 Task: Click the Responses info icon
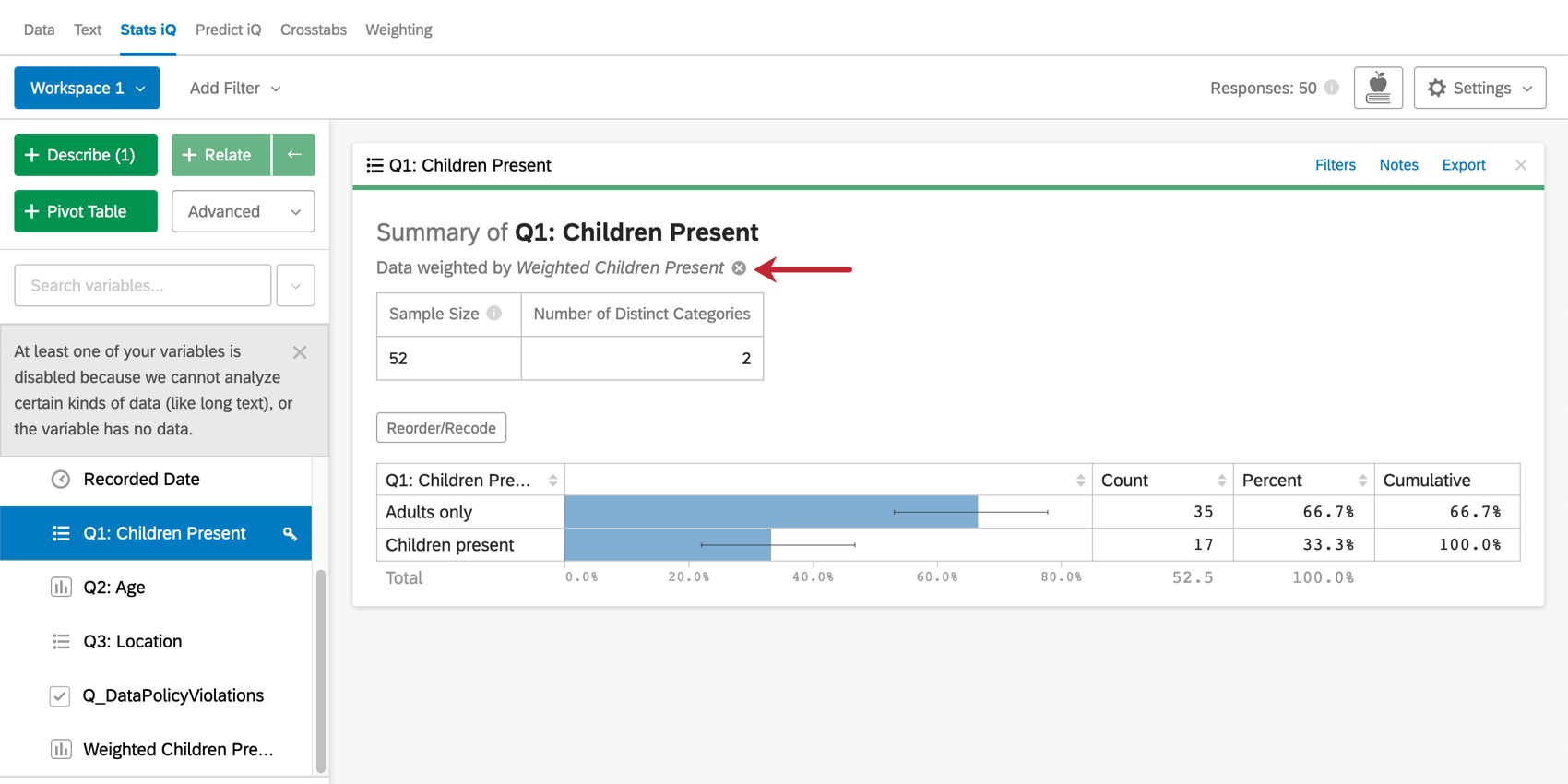pos(1332,88)
